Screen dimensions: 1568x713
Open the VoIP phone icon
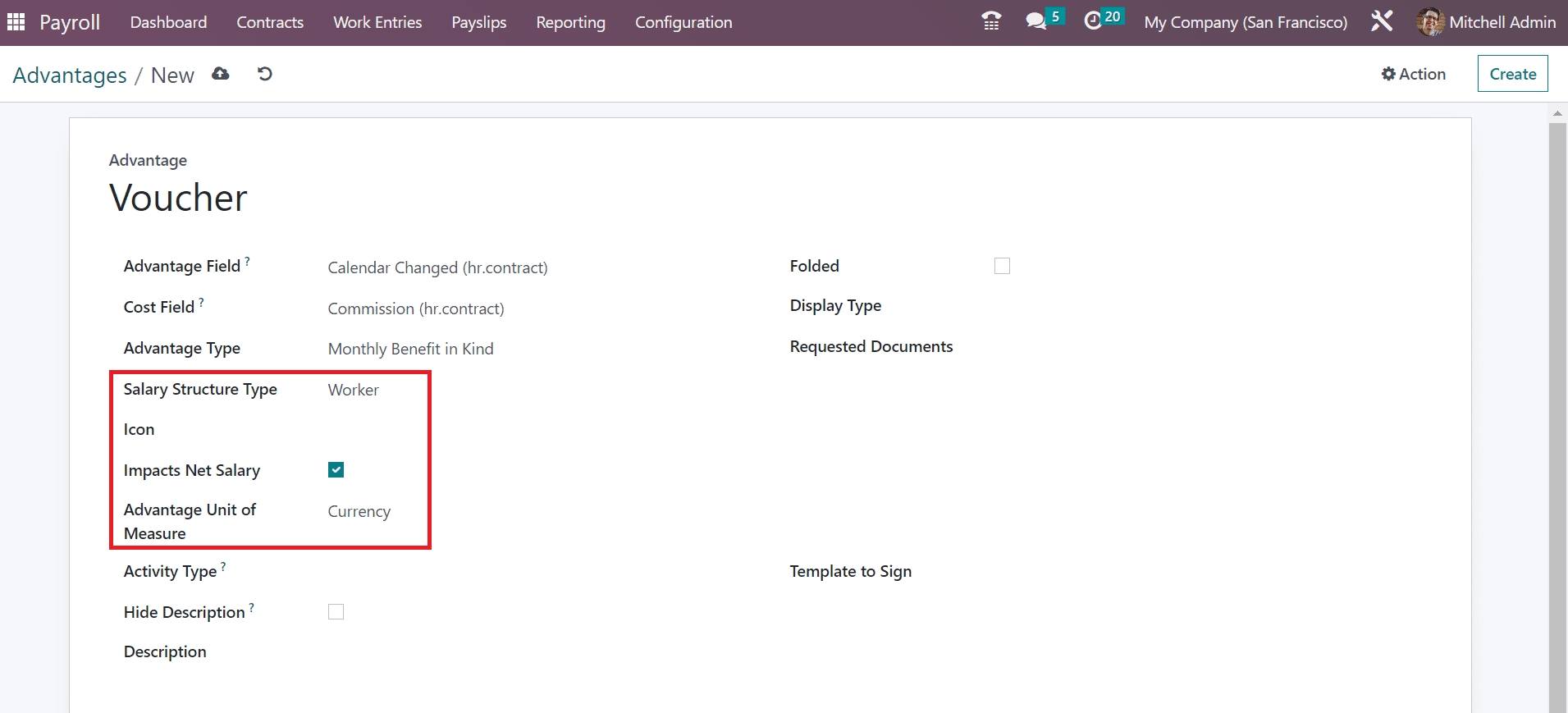[991, 21]
